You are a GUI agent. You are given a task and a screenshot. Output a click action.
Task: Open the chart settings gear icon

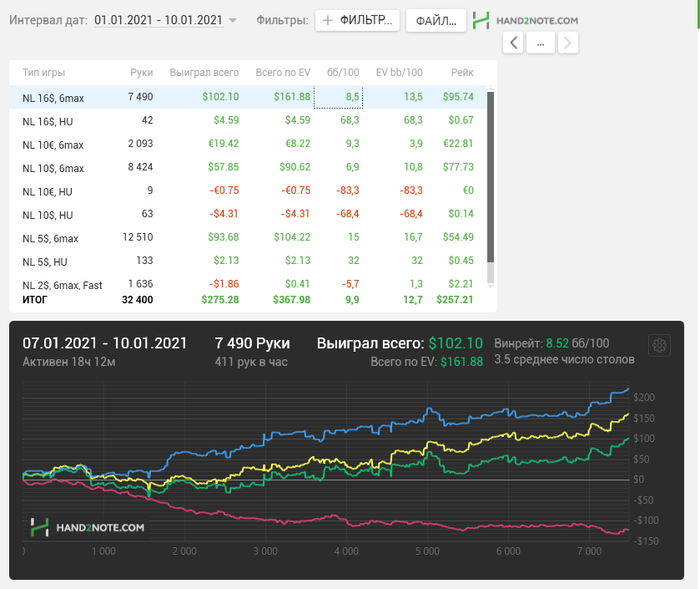pyautogui.click(x=659, y=345)
